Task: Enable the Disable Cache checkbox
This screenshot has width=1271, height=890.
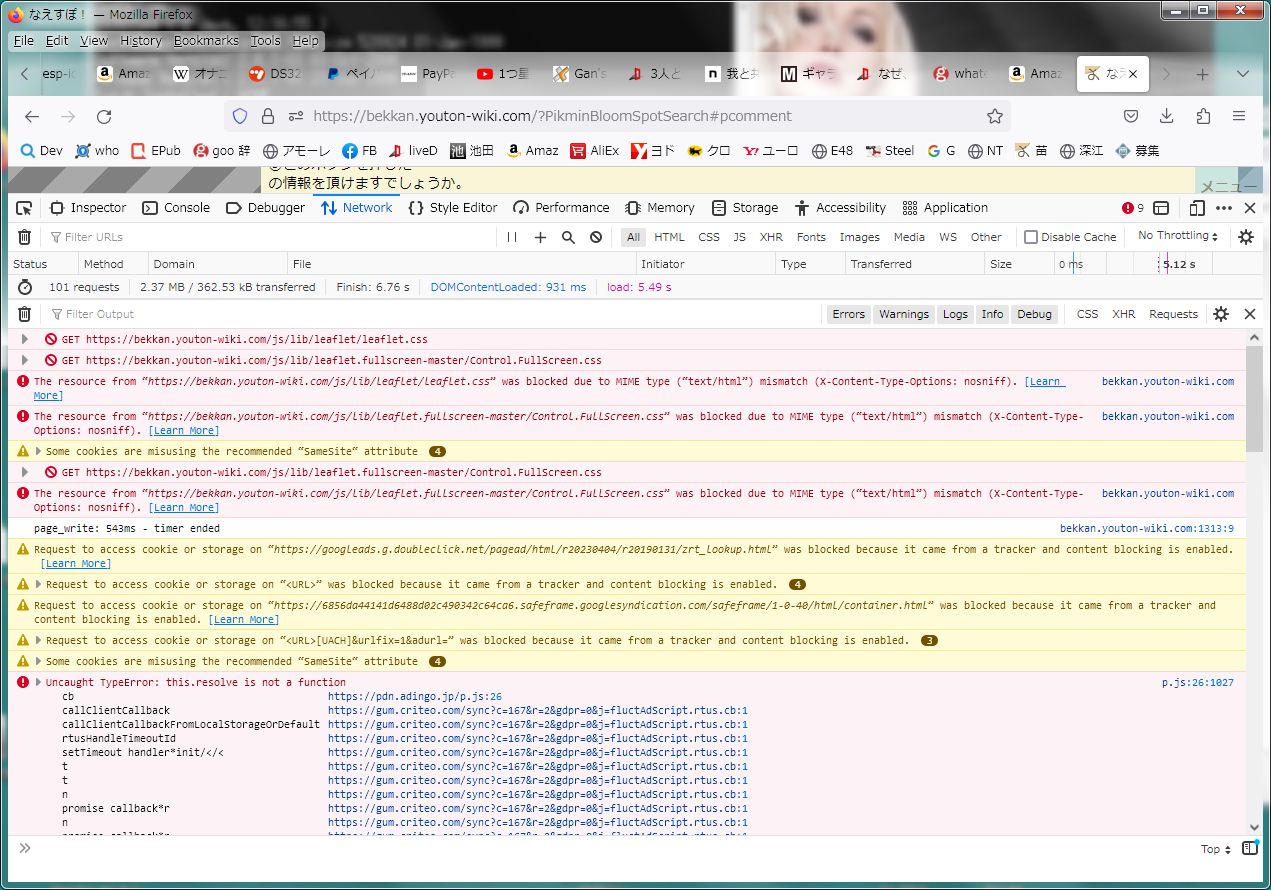Action: (x=1031, y=237)
